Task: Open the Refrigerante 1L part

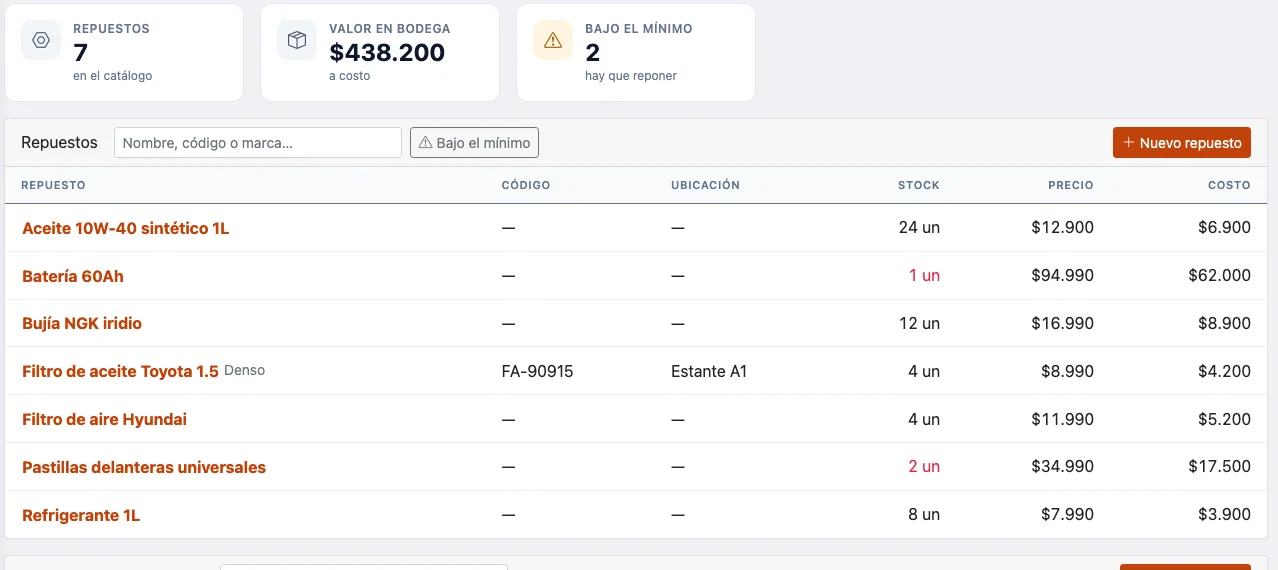Action: coord(81,515)
